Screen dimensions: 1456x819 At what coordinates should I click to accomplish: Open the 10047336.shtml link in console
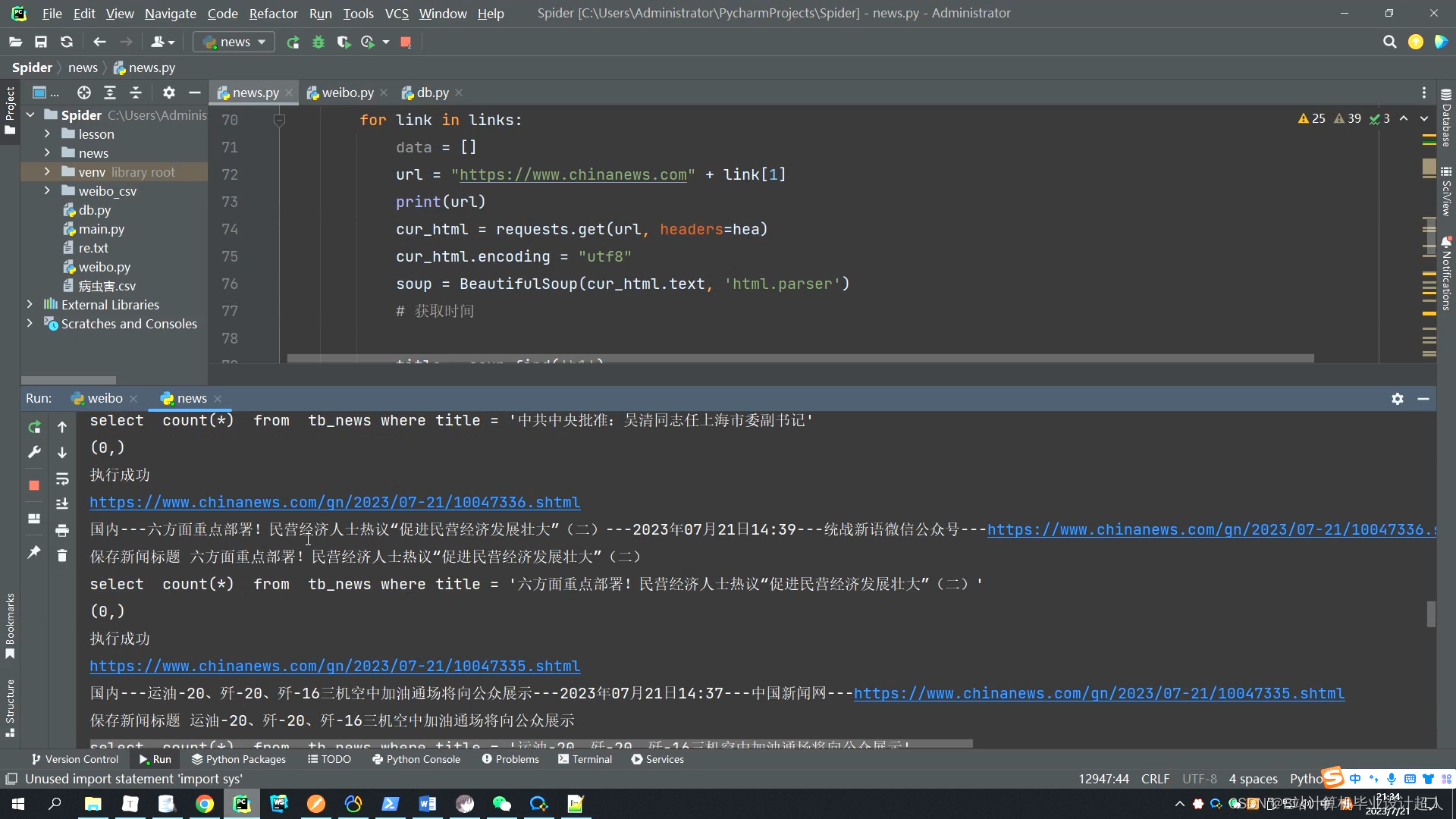pos(334,502)
